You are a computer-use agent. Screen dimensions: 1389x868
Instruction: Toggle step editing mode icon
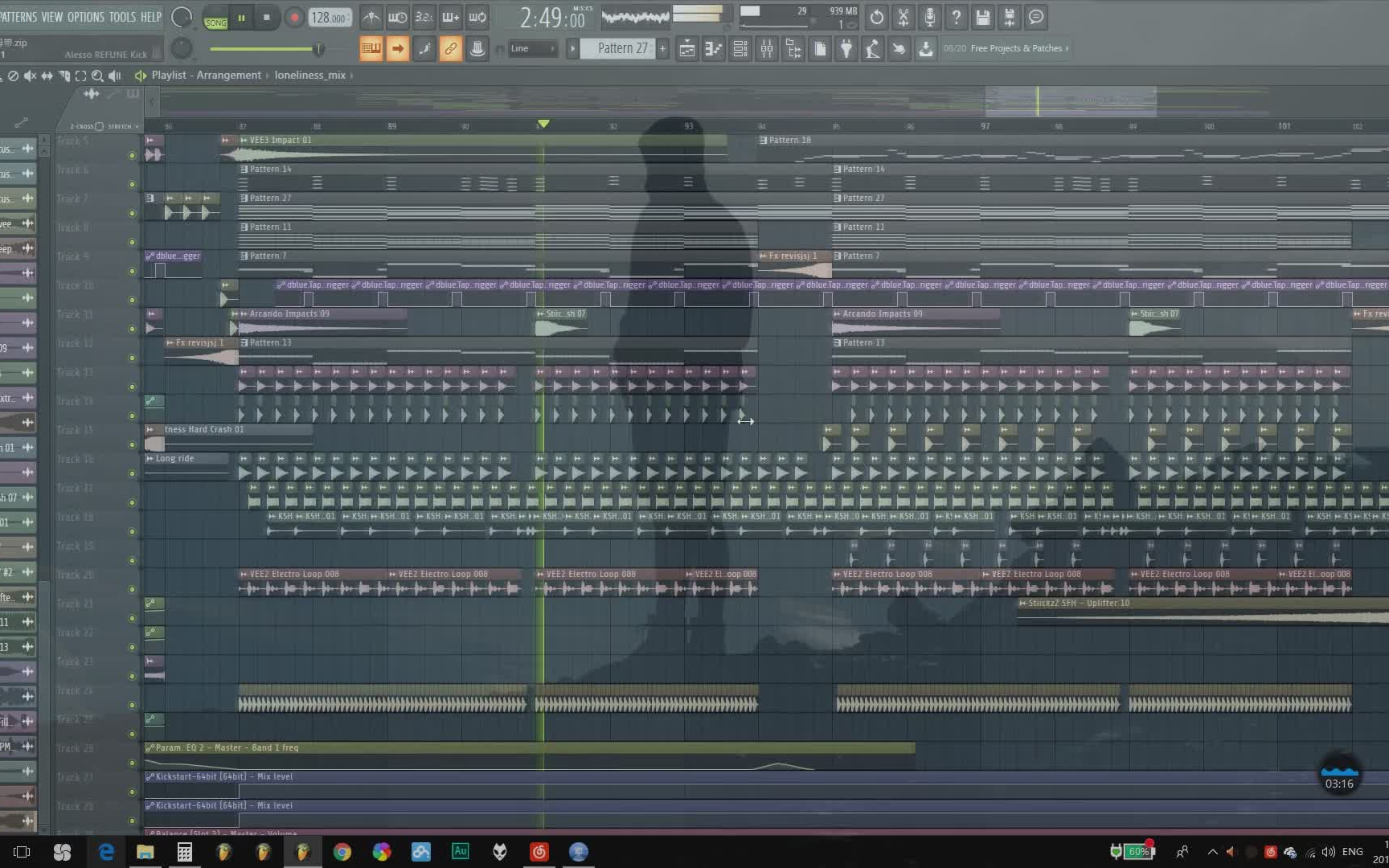pyautogui.click(x=424, y=49)
